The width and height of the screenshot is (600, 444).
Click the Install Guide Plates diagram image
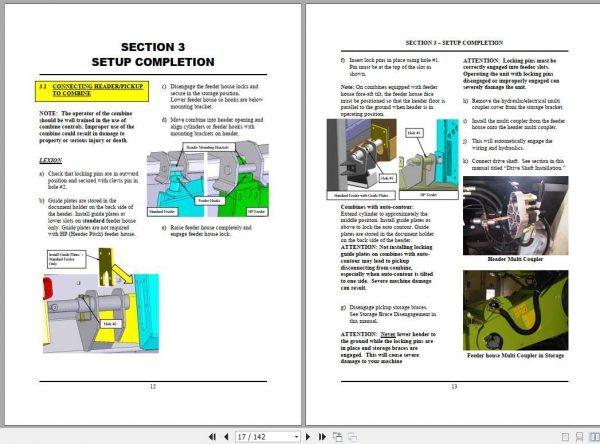(101, 300)
